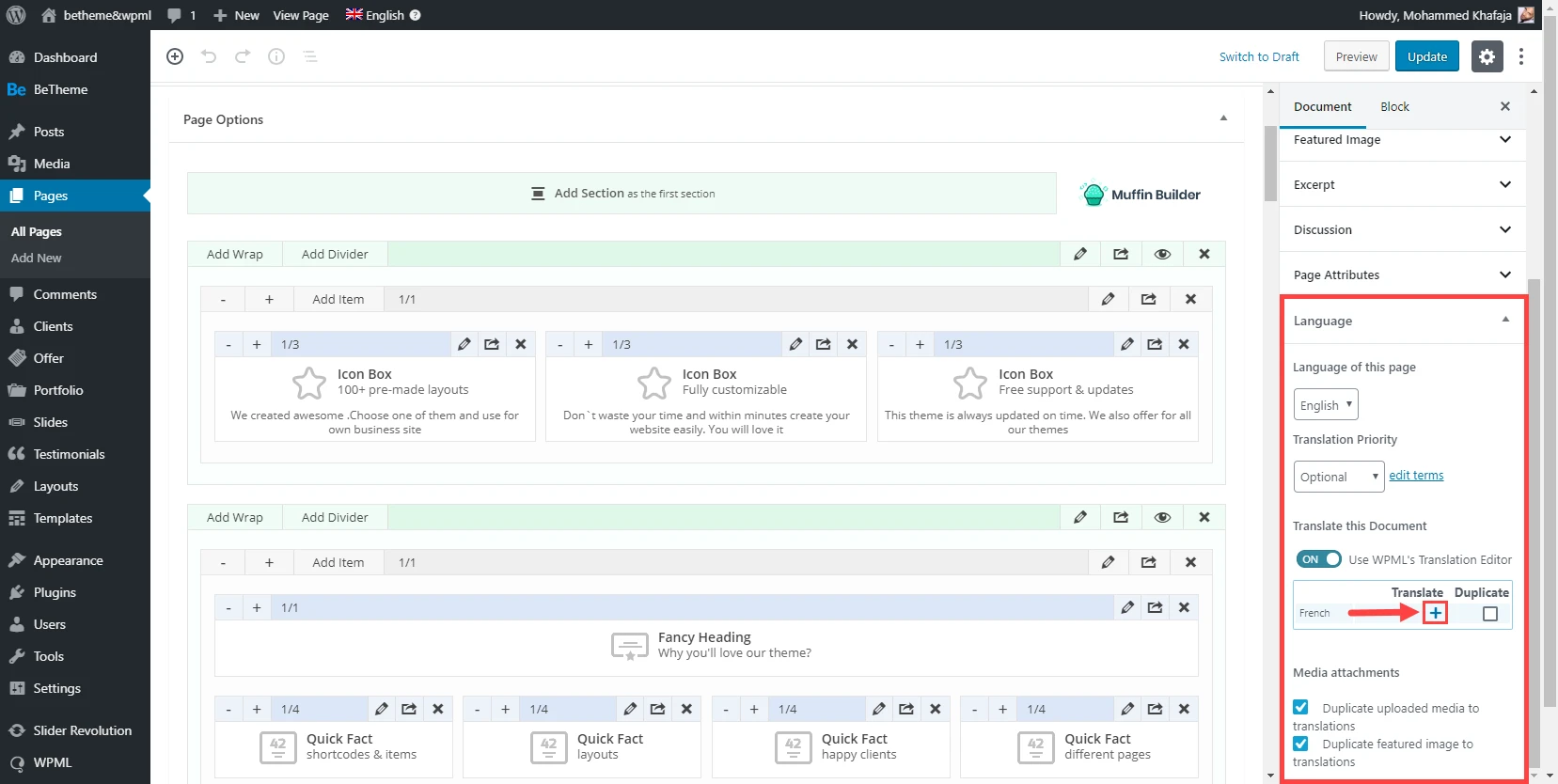
Task: Turn off WPML's Translation Editor switch
Action: (1318, 559)
